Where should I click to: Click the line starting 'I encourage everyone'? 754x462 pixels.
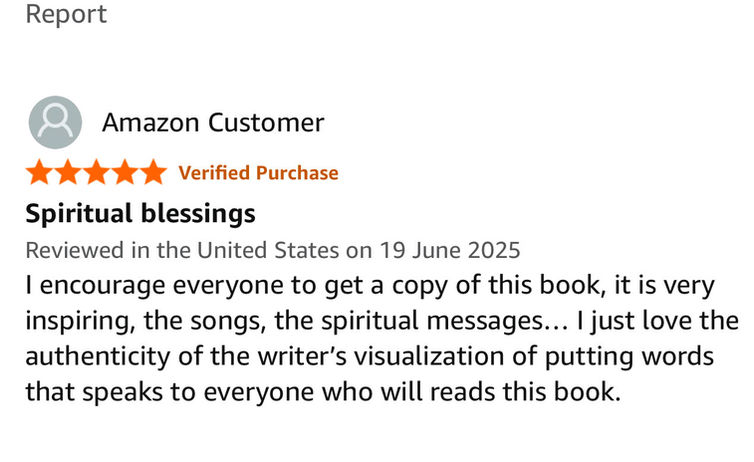pyautogui.click(x=370, y=286)
